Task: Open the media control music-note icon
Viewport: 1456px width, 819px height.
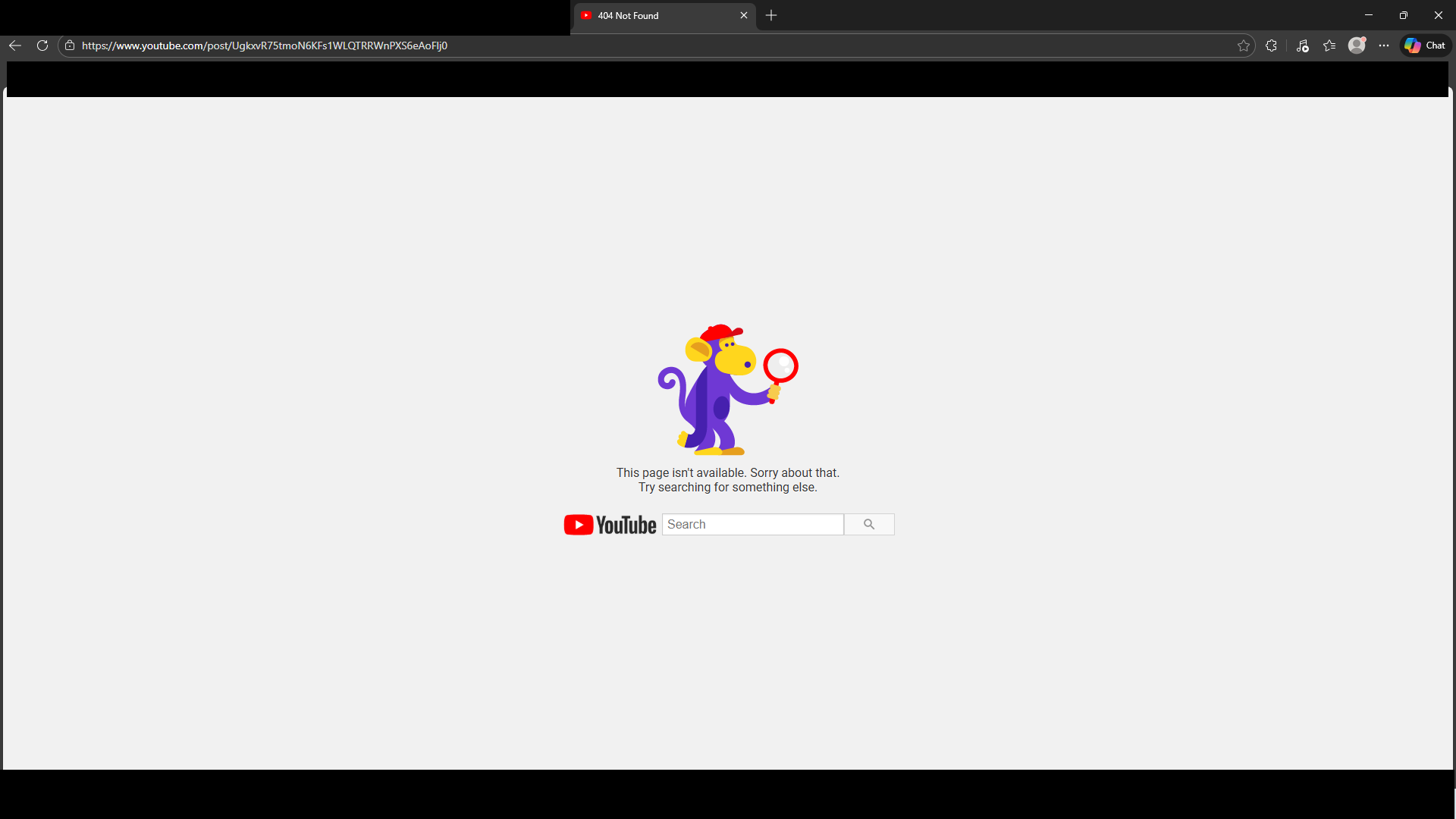Action: tap(1303, 45)
